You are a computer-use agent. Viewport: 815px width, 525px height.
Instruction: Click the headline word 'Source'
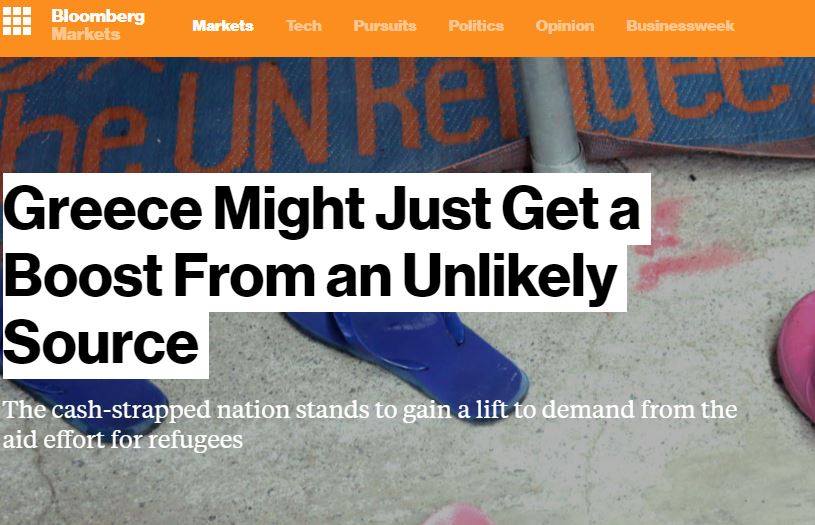point(101,343)
